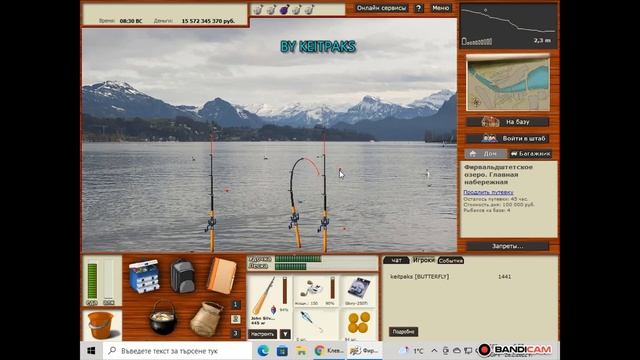Click the game time 08:30 ВС
This screenshot has height=360, width=640.
pos(131,21)
